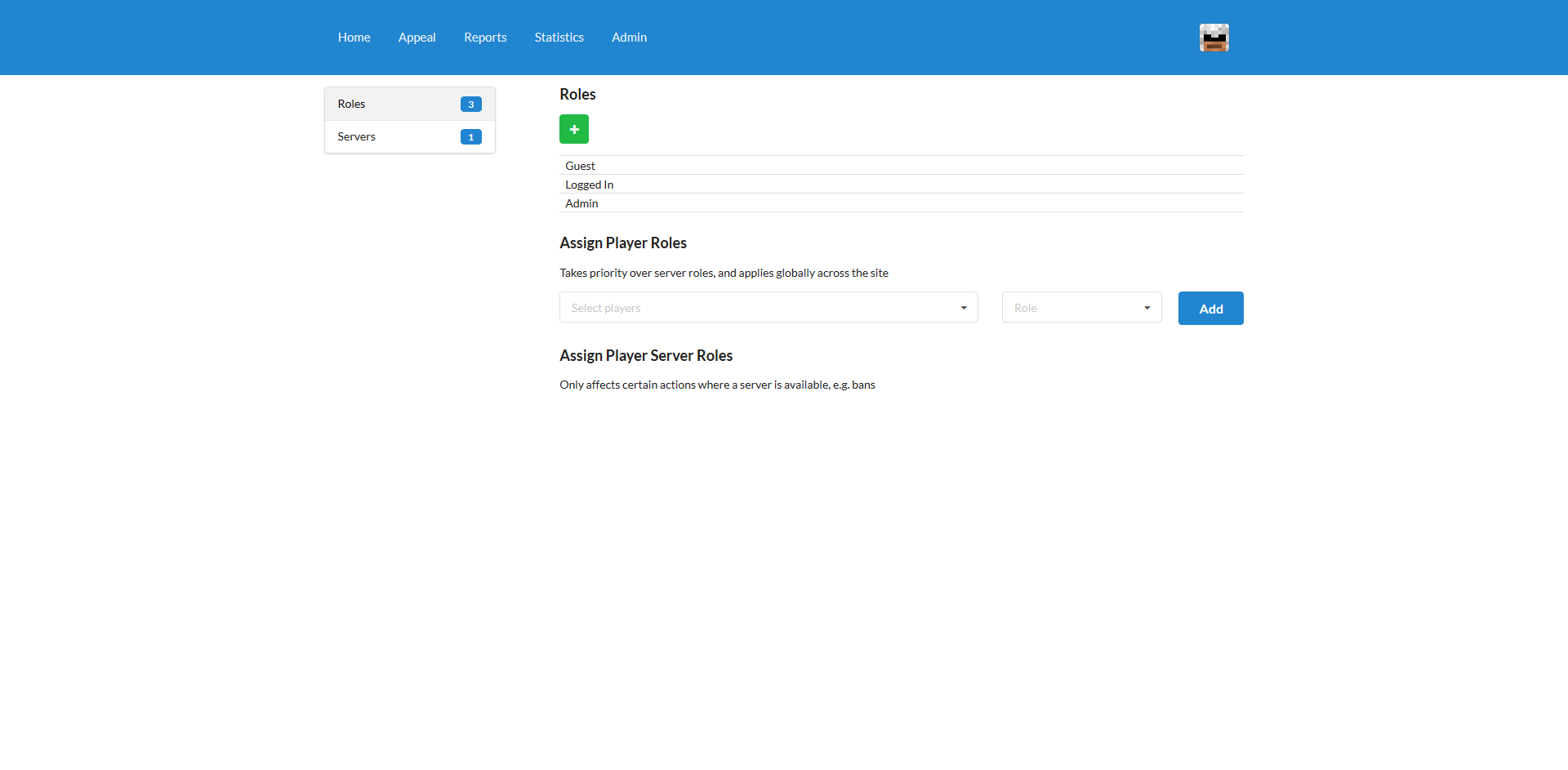Open the user avatar menu
Image resolution: width=1568 pixels, height=770 pixels.
(x=1214, y=38)
